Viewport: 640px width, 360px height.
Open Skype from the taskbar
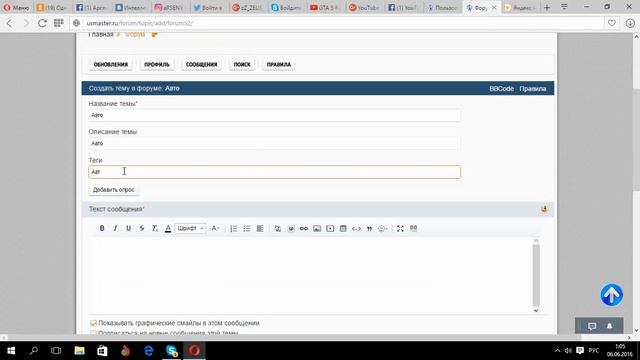pyautogui.click(x=171, y=351)
